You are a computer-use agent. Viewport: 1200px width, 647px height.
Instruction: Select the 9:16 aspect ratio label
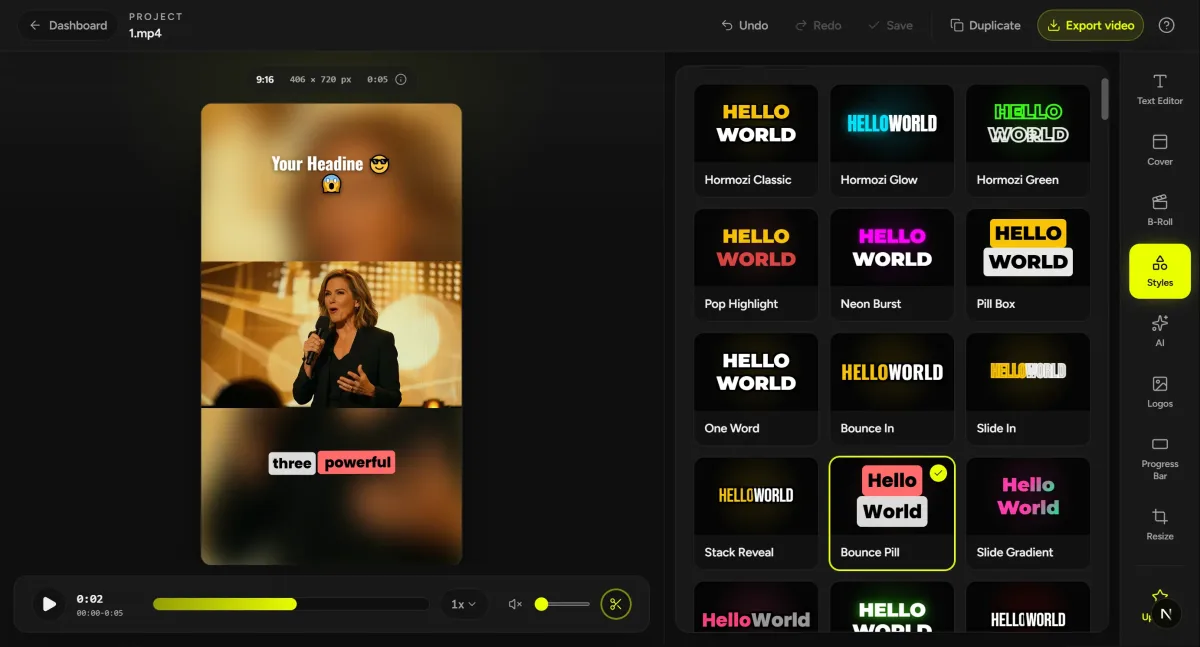coord(265,79)
